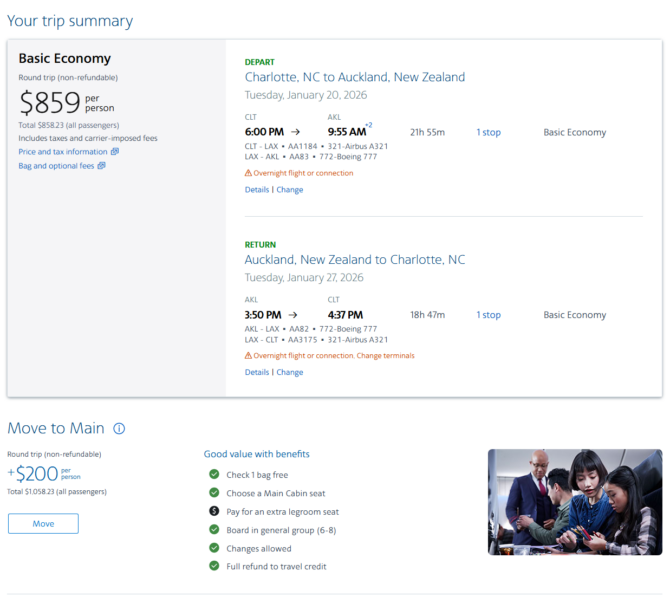Show the 1 stop info for departing flight
This screenshot has height=597, width=670.
(488, 132)
